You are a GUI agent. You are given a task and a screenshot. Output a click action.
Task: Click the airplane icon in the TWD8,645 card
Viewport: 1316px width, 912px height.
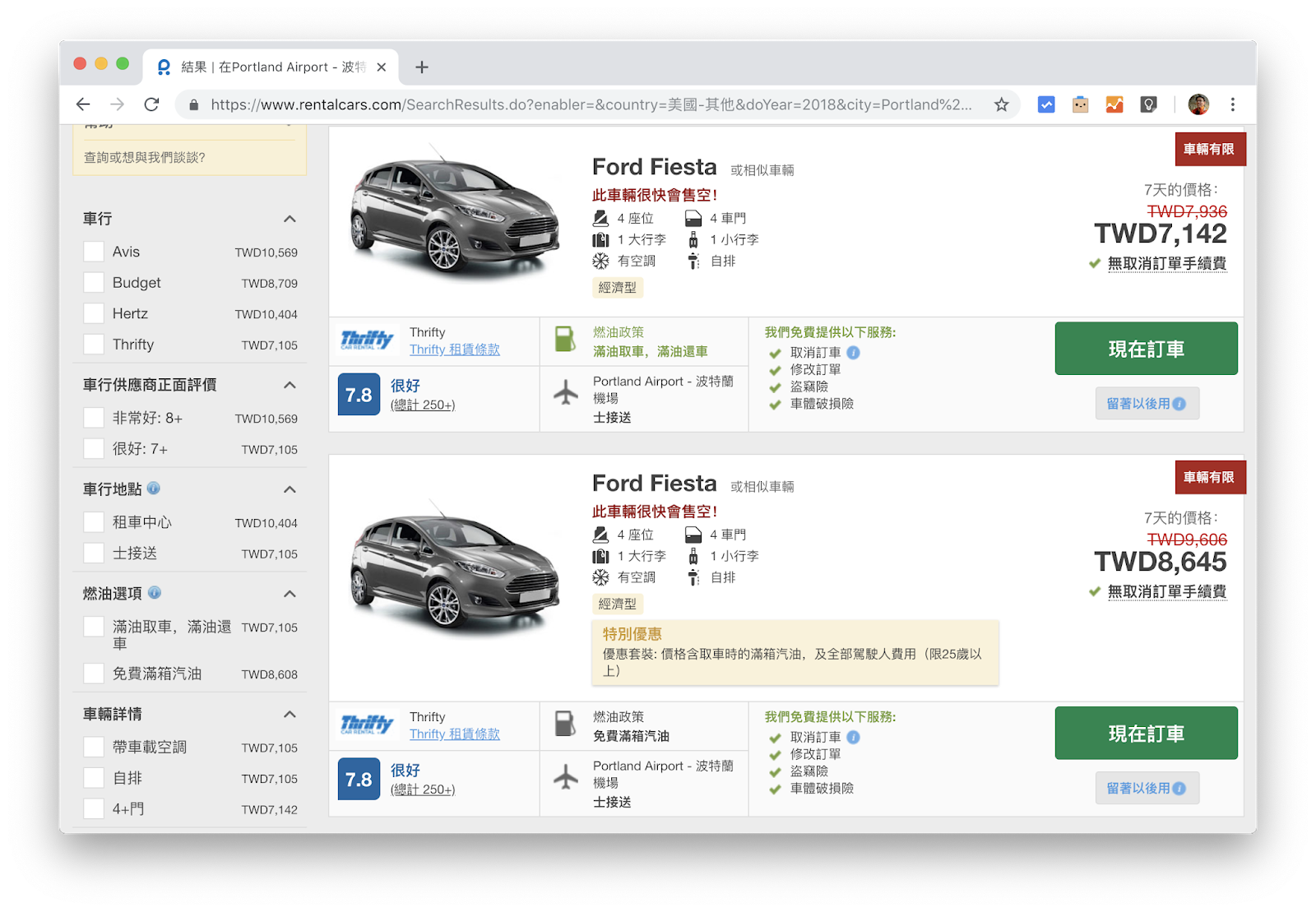tap(566, 777)
